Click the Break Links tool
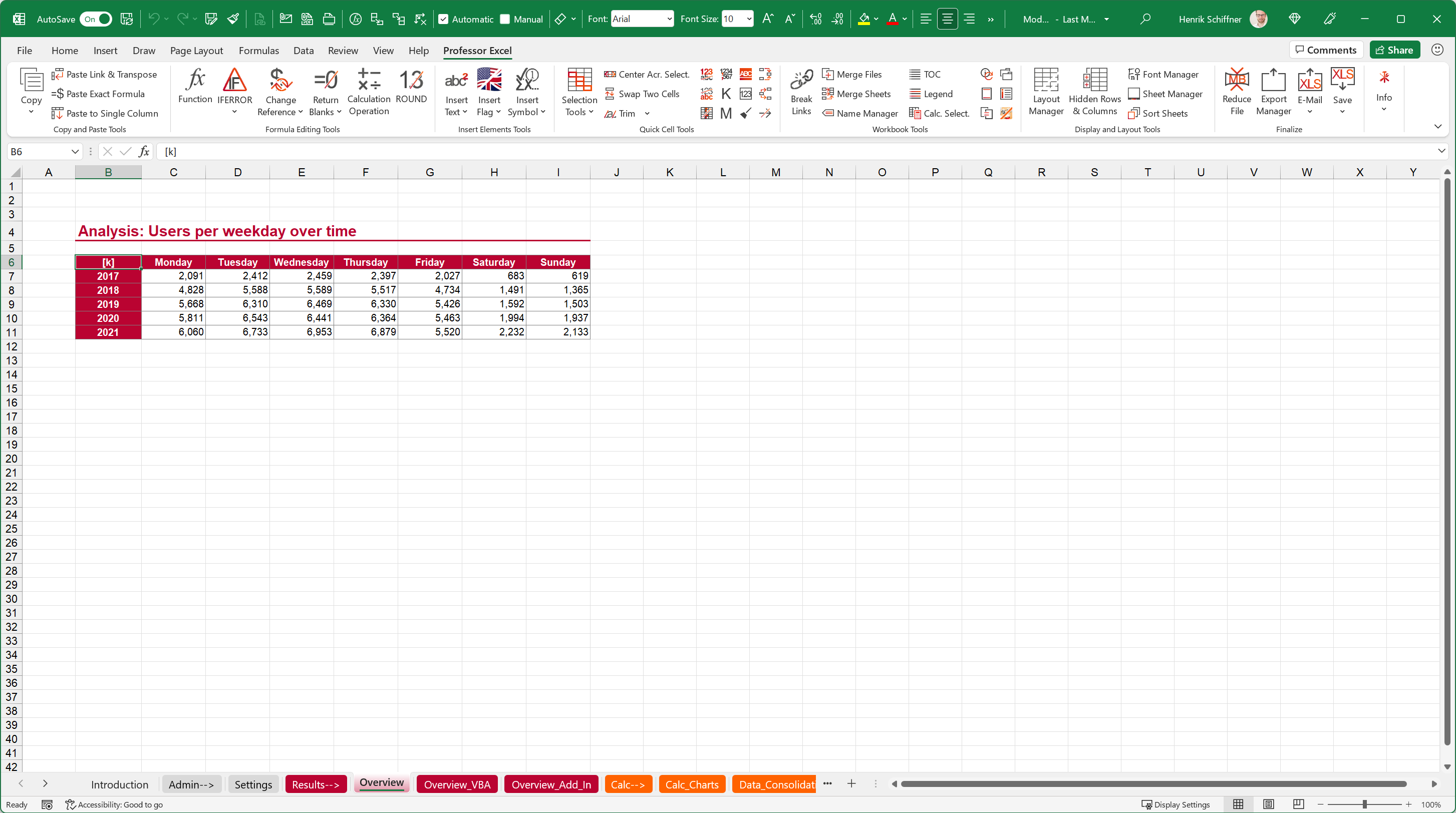Viewport: 1456px width, 813px height. coord(801,92)
